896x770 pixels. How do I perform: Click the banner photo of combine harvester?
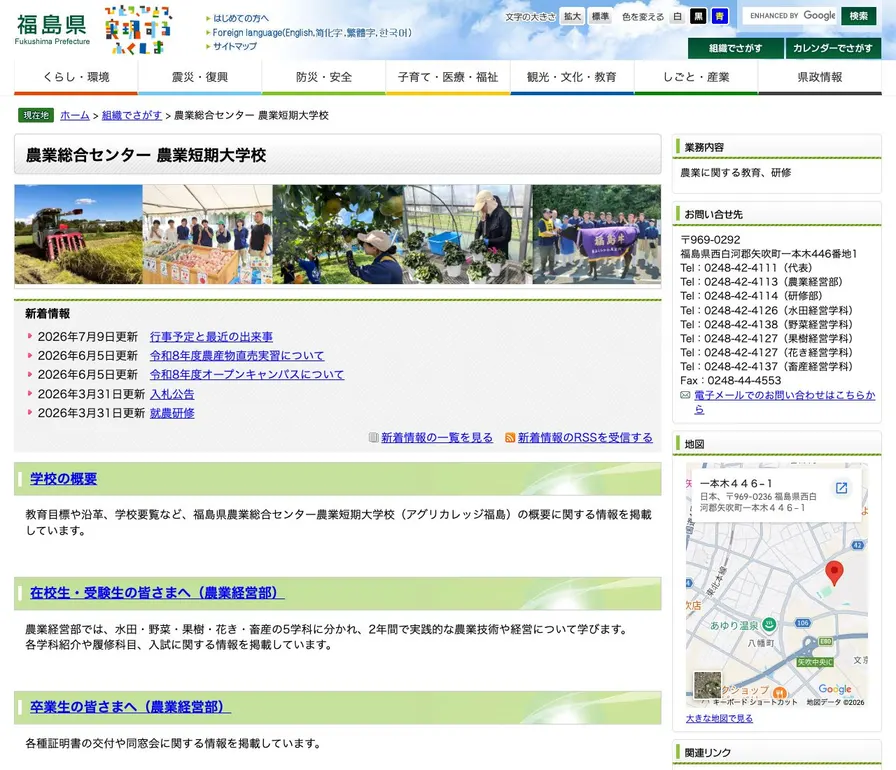coord(78,234)
